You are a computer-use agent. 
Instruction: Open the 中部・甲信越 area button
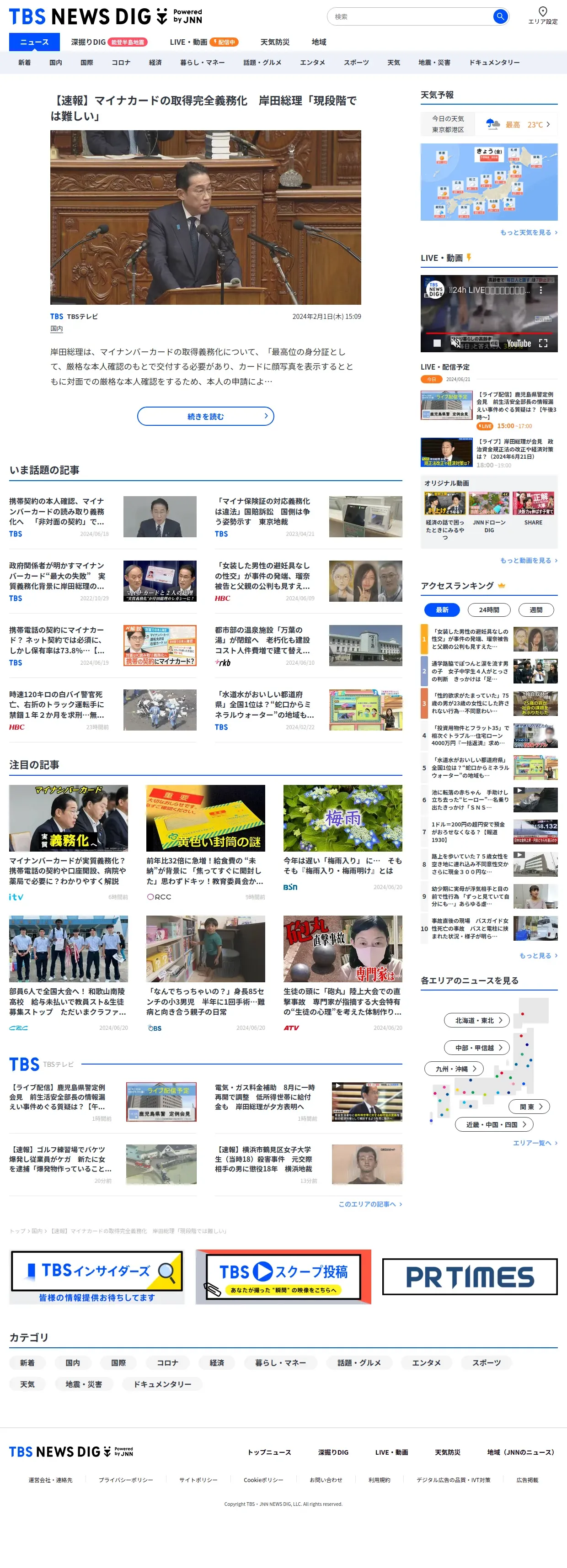click(477, 1048)
